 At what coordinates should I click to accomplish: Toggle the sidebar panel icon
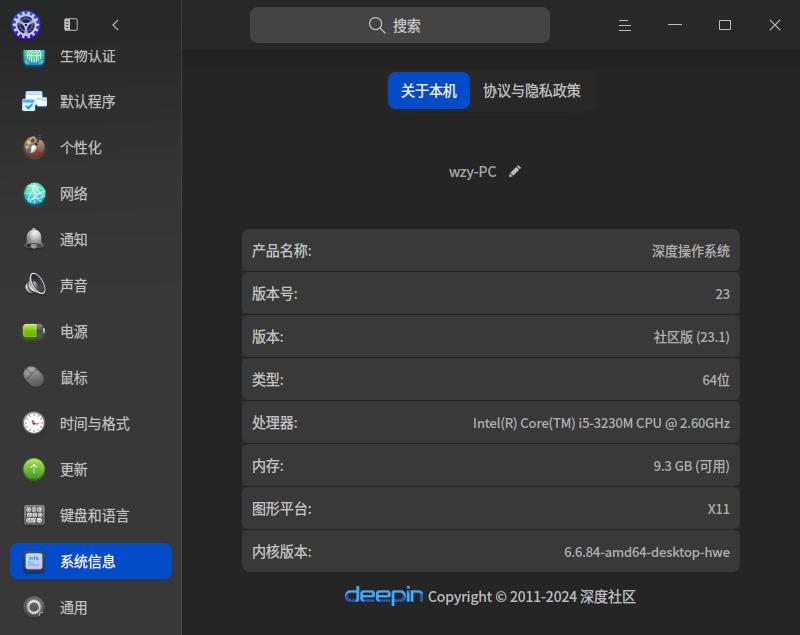pos(71,24)
